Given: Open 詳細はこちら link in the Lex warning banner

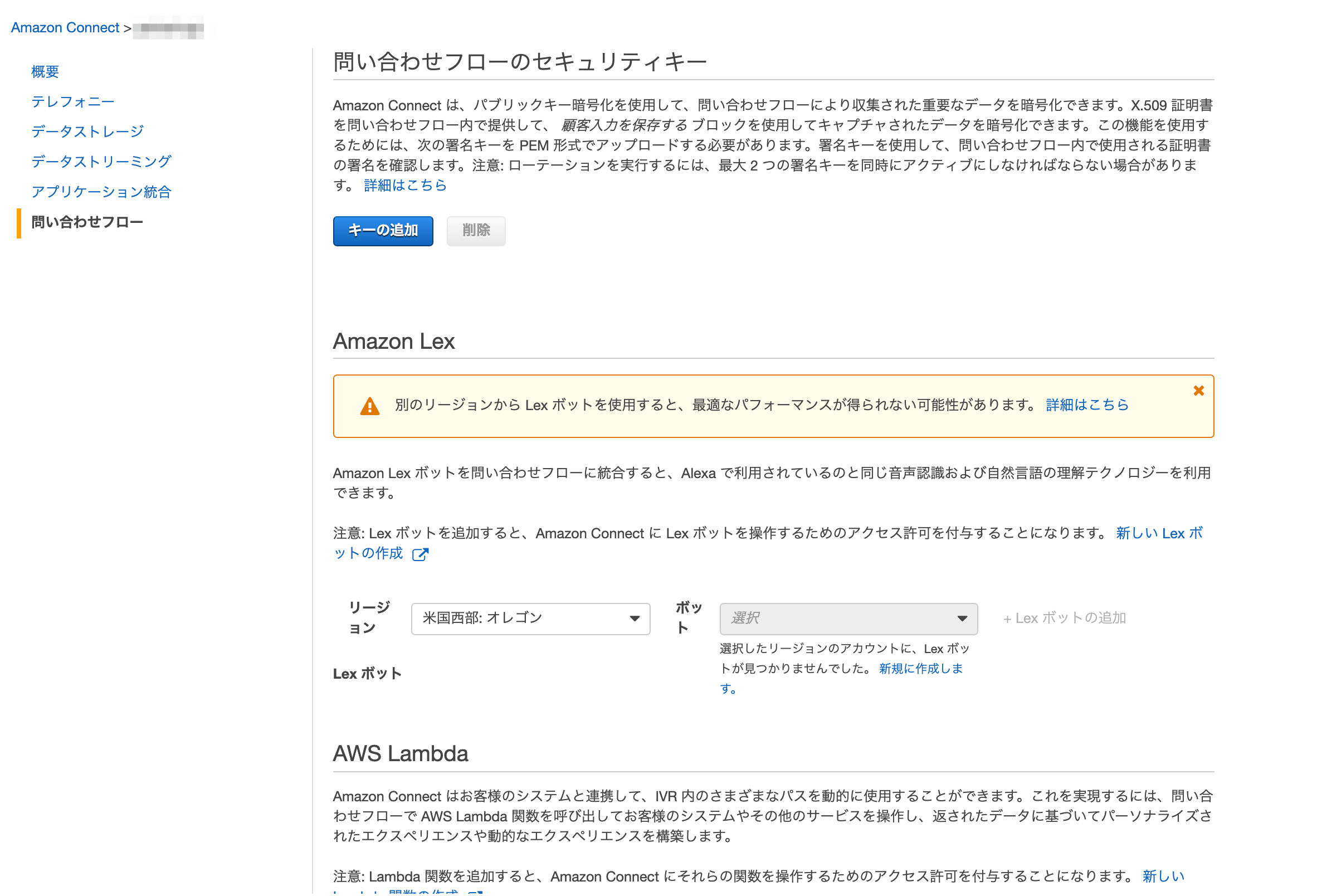Looking at the screenshot, I should point(1086,405).
